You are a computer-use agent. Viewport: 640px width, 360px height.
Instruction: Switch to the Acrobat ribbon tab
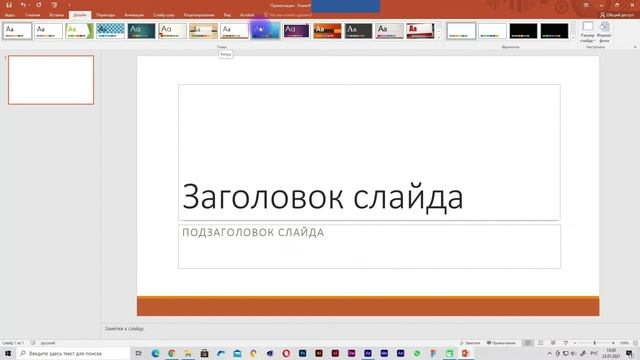click(x=247, y=15)
